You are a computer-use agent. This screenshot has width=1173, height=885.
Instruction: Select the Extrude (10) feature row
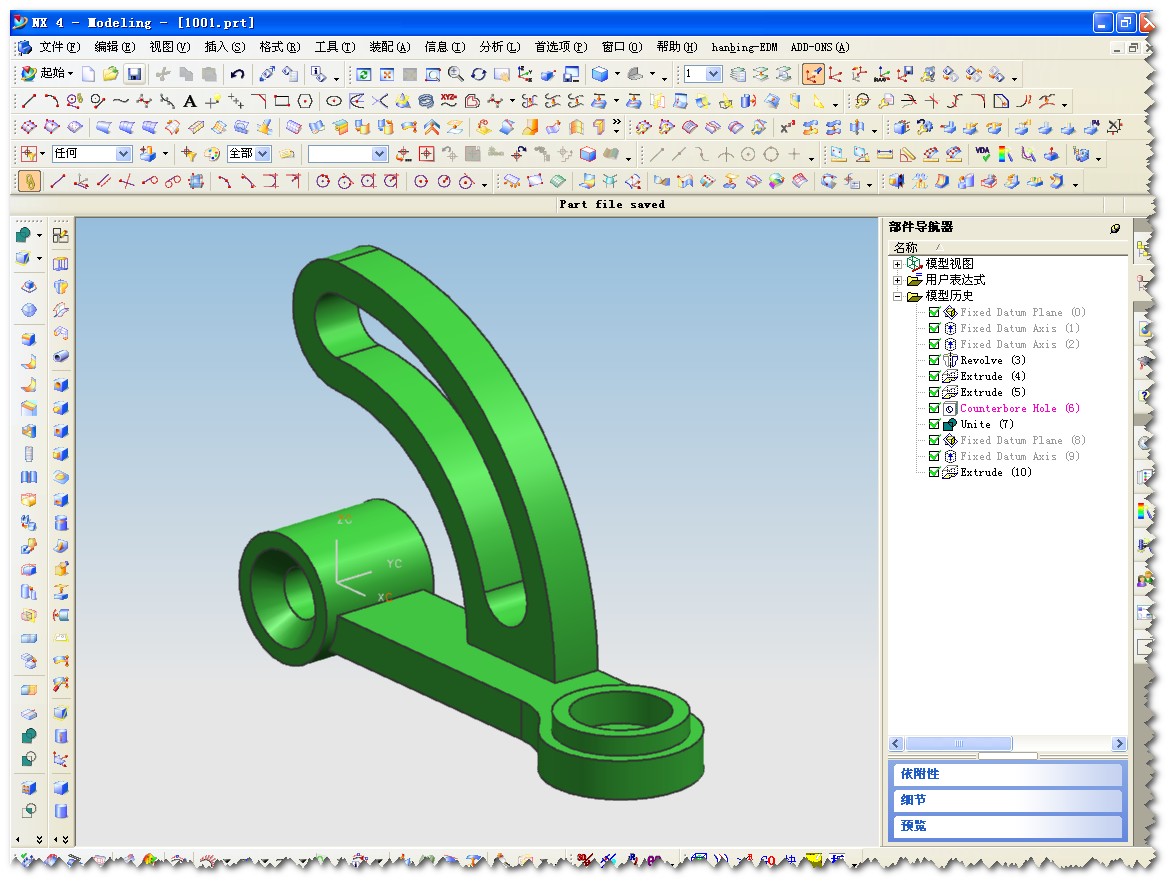(x=996, y=472)
